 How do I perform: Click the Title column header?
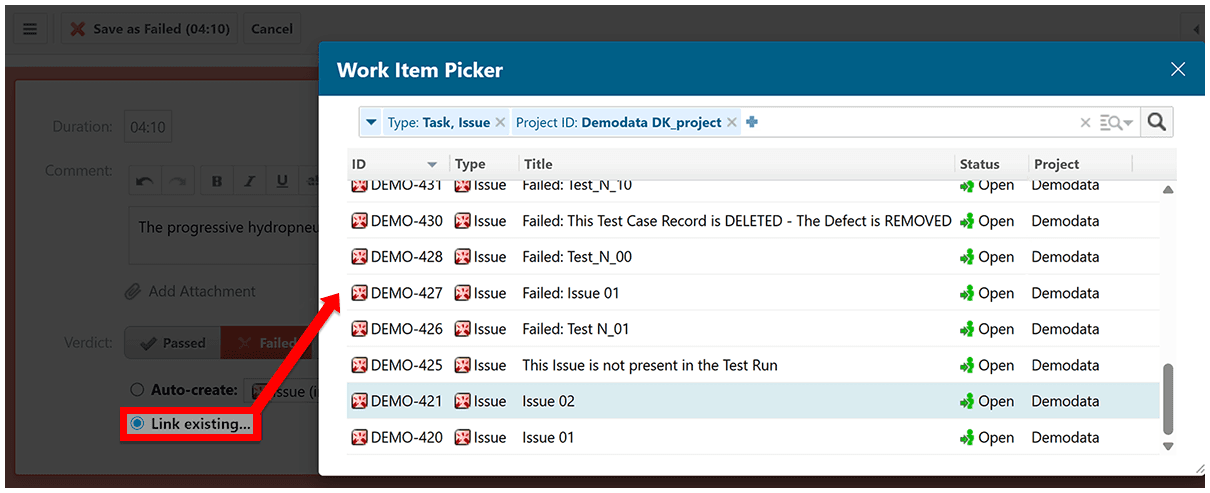click(x=537, y=164)
